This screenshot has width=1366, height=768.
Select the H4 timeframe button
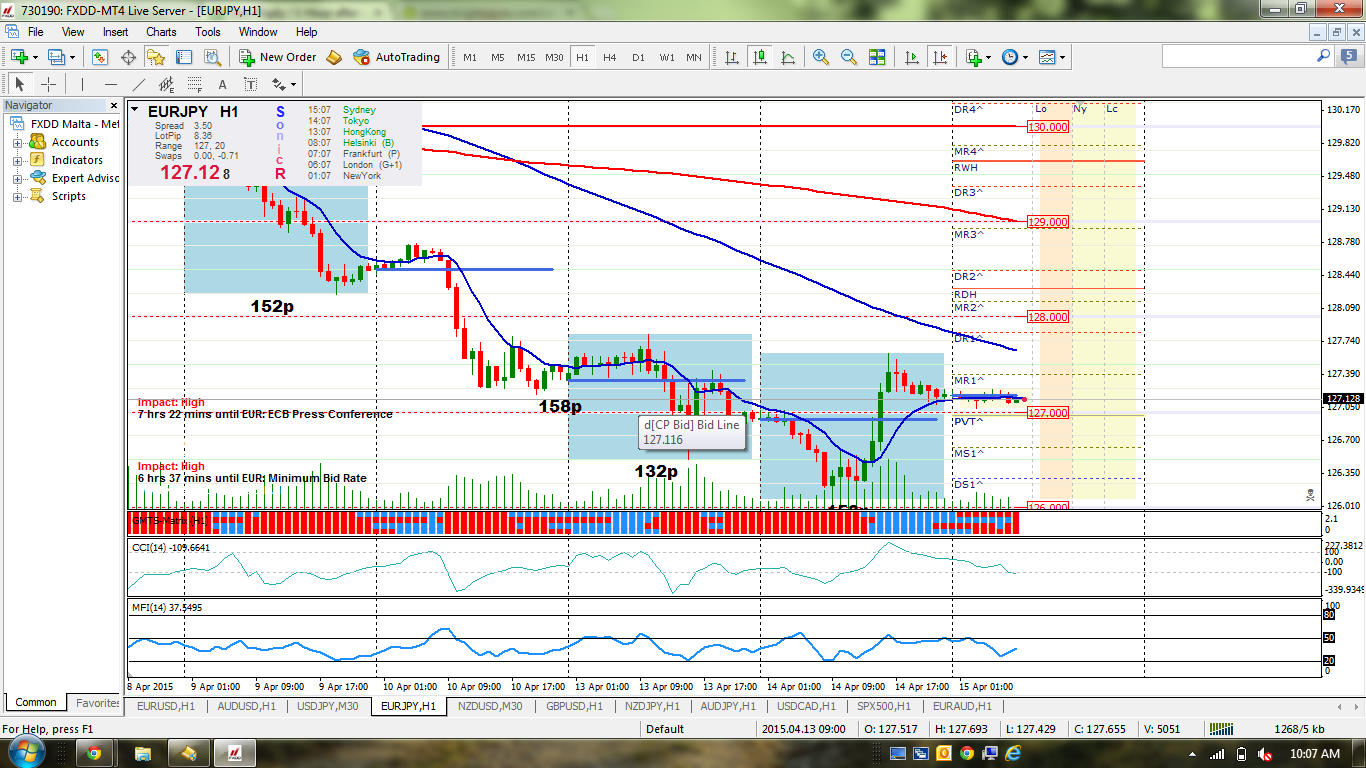click(x=610, y=57)
